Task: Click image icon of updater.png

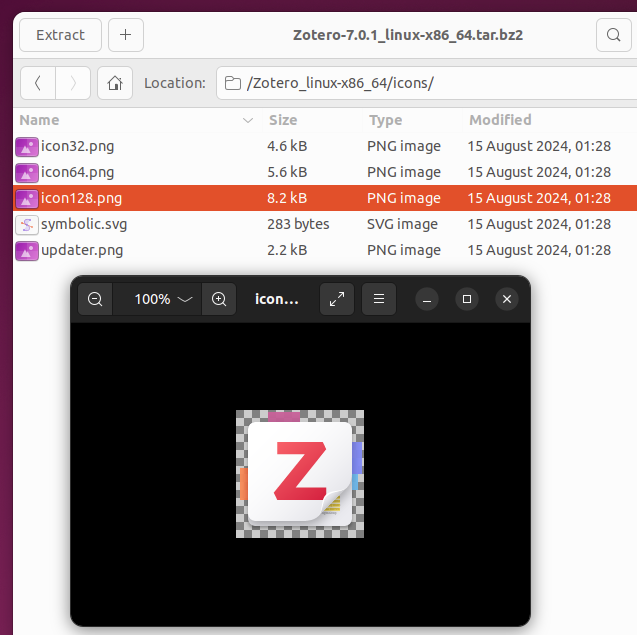Action: [27, 251]
